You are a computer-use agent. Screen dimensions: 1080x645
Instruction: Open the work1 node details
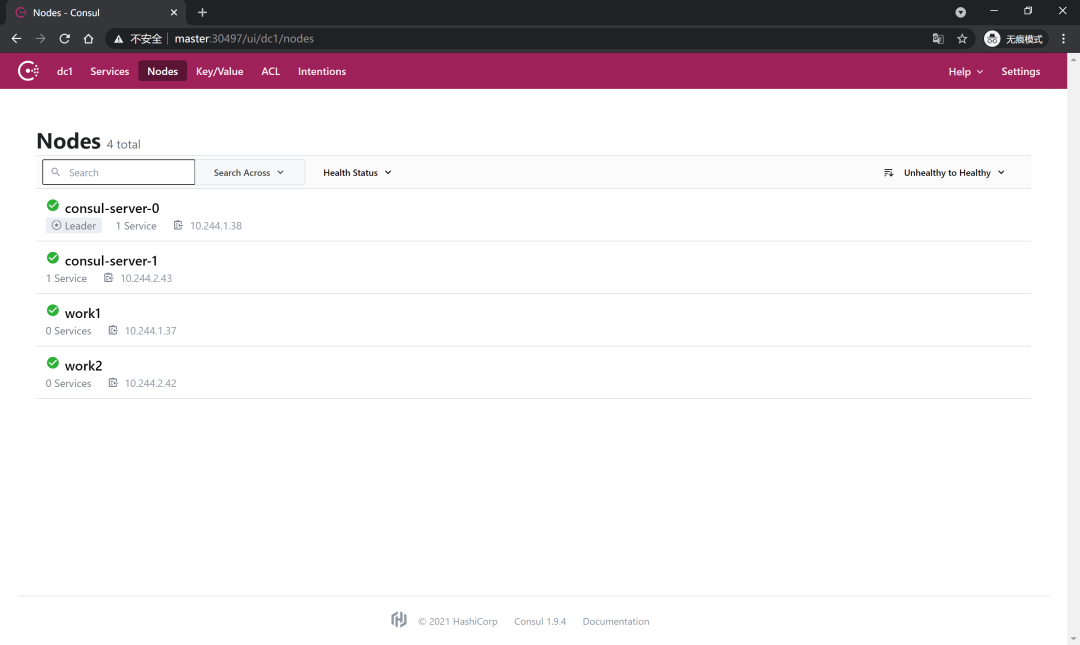coord(83,313)
